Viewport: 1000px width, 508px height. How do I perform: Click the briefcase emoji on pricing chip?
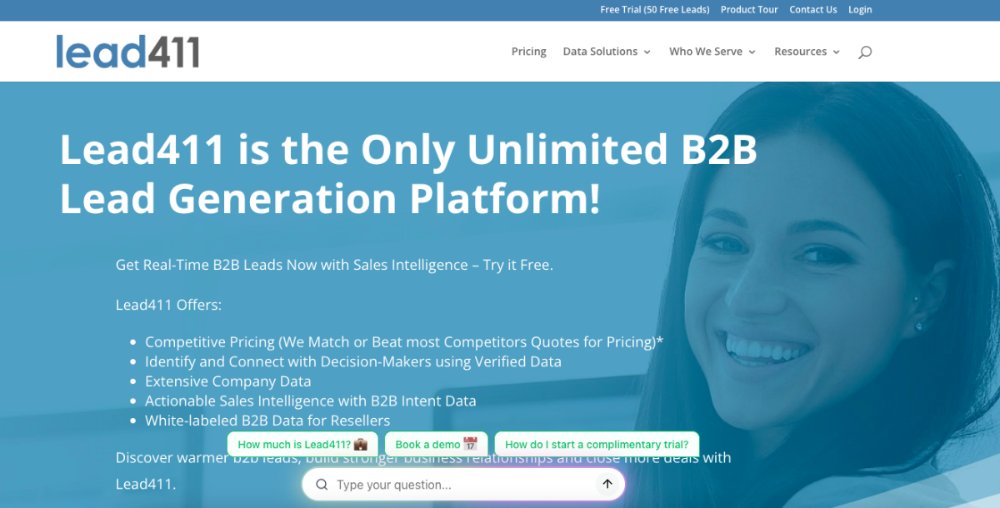360,444
